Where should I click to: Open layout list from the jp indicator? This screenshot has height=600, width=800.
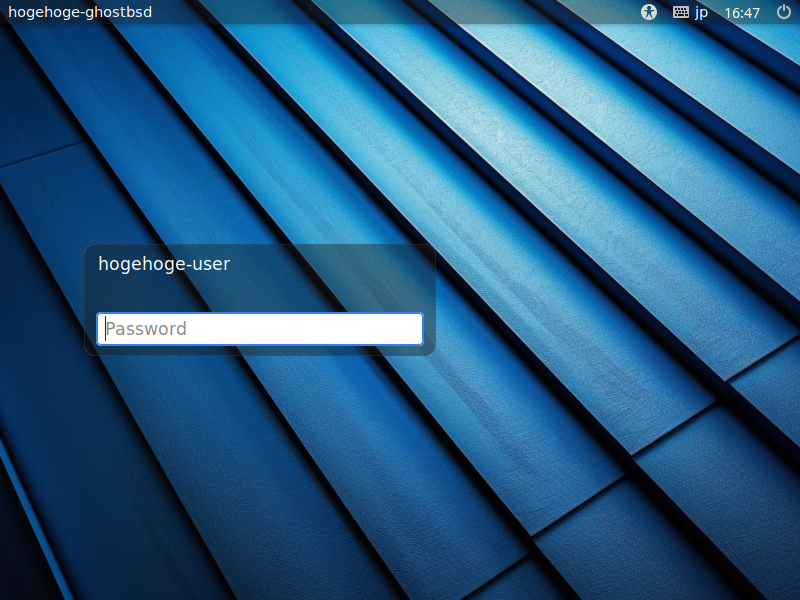click(700, 13)
